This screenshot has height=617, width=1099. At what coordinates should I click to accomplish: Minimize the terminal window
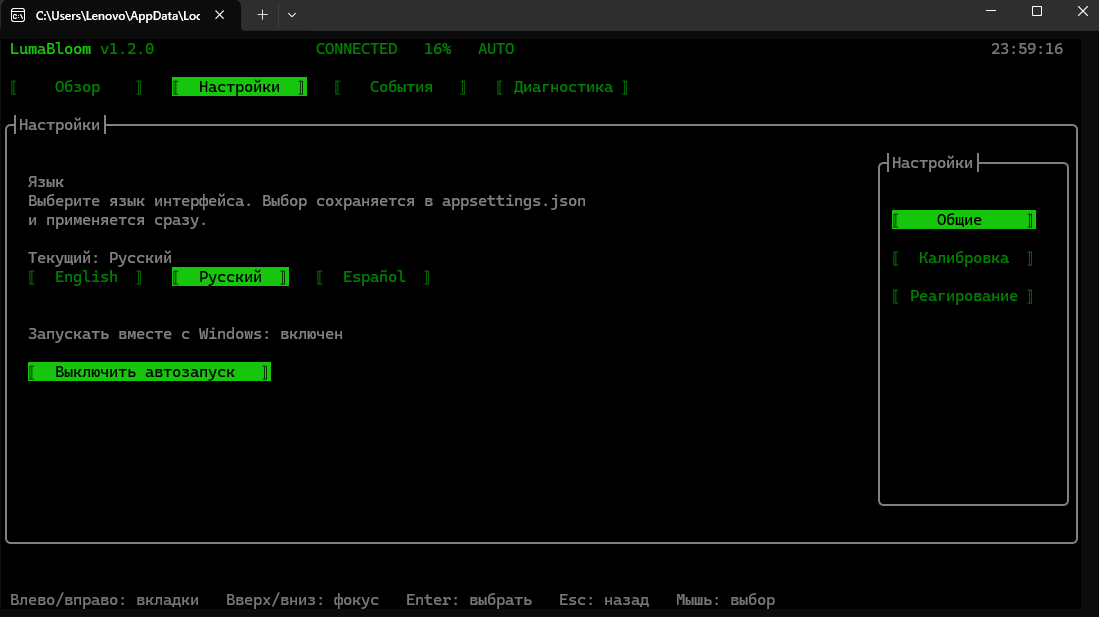991,11
